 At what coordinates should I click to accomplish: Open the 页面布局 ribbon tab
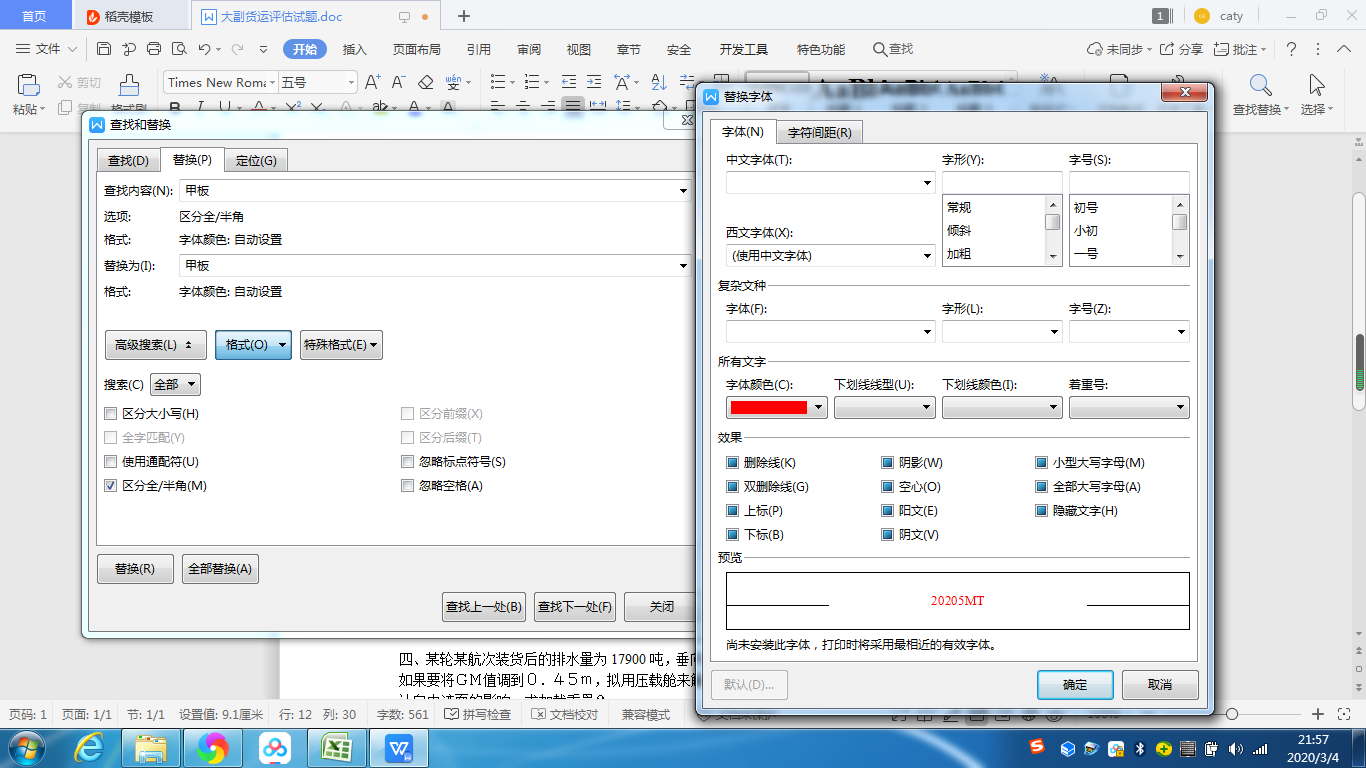pos(416,49)
